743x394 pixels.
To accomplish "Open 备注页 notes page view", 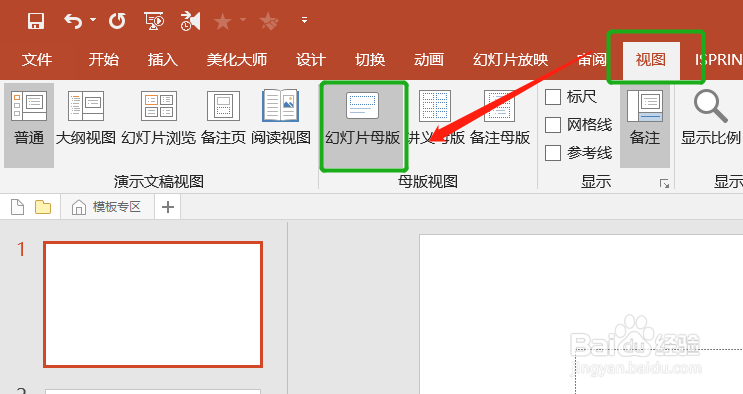I will pos(223,119).
